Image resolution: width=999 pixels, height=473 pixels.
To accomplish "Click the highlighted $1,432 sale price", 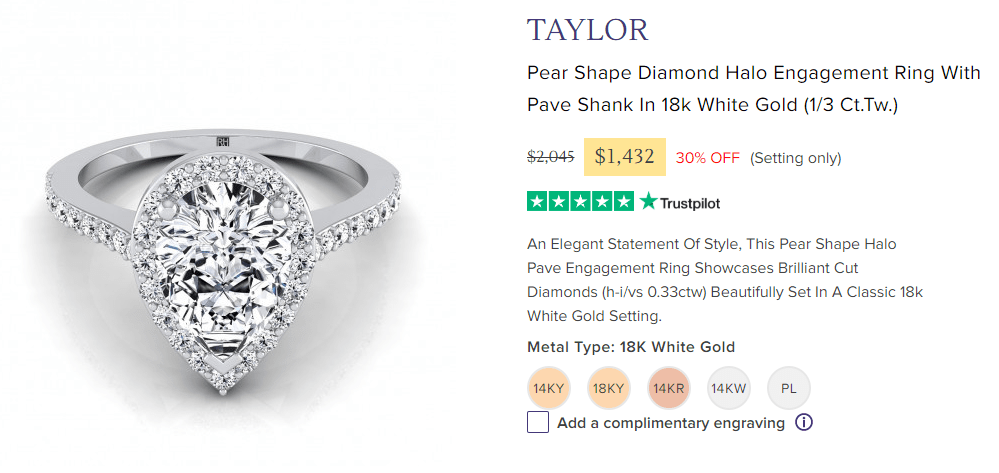I will tap(624, 157).
